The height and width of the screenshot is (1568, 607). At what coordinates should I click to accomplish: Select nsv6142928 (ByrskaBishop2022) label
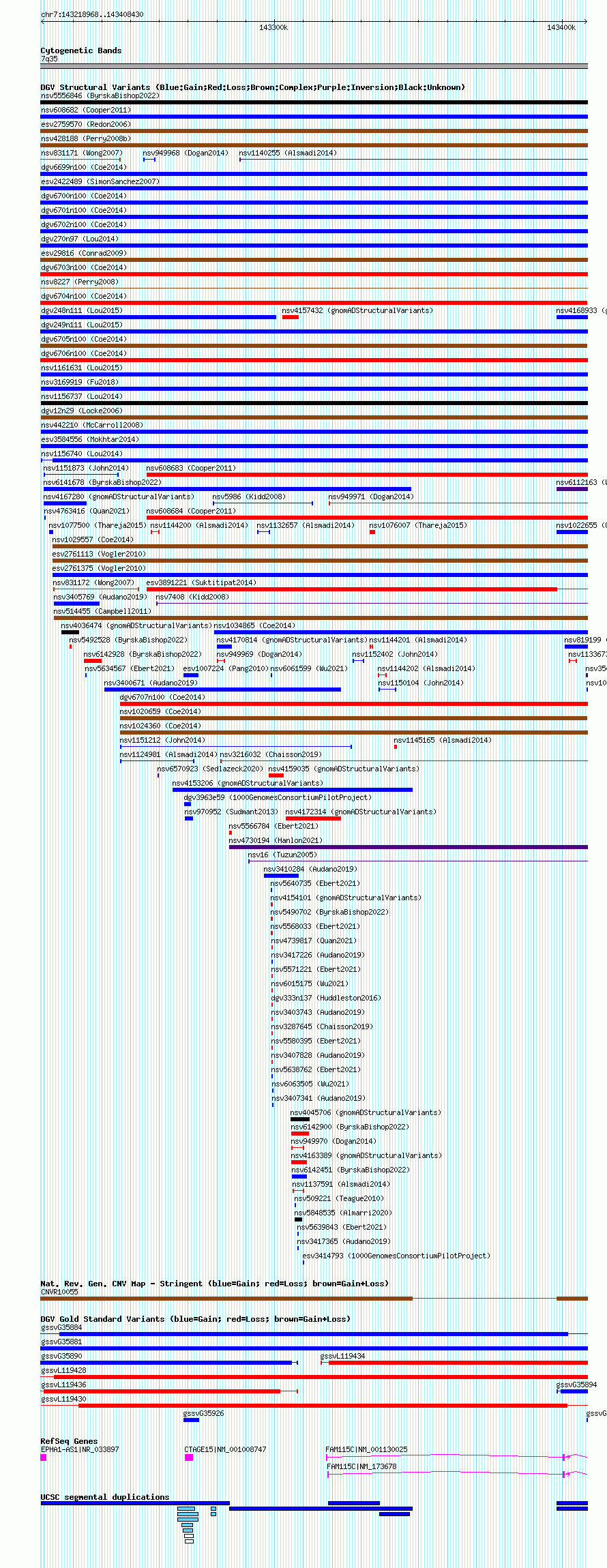[x=143, y=654]
